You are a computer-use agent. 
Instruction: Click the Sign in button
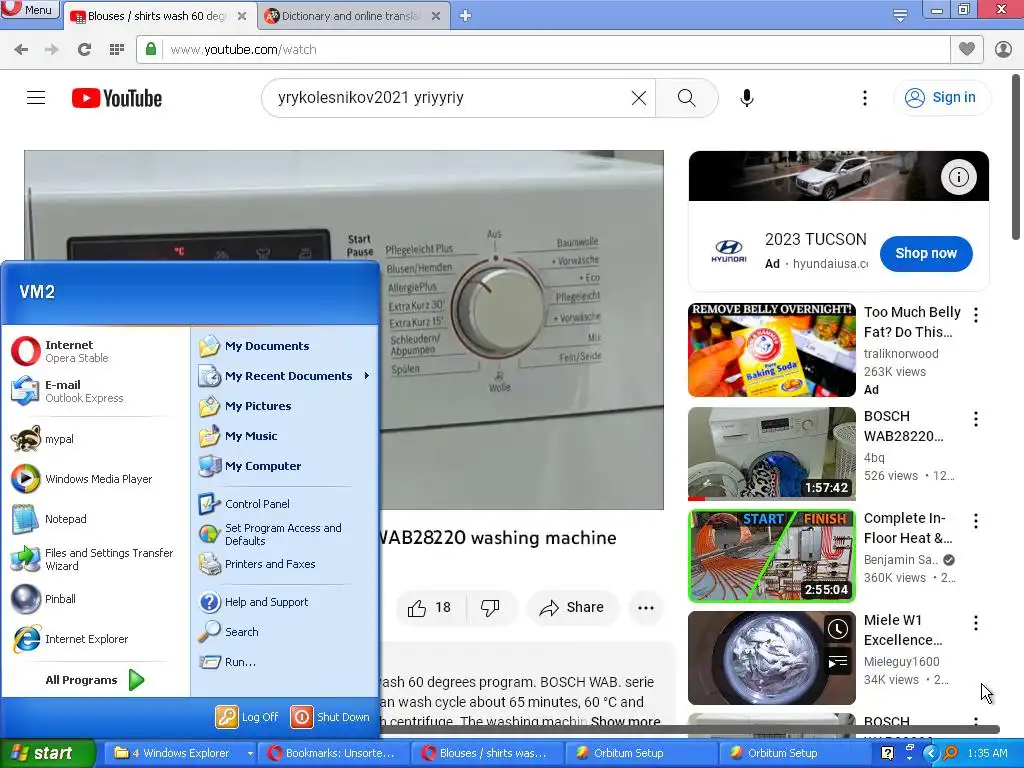pos(941,97)
